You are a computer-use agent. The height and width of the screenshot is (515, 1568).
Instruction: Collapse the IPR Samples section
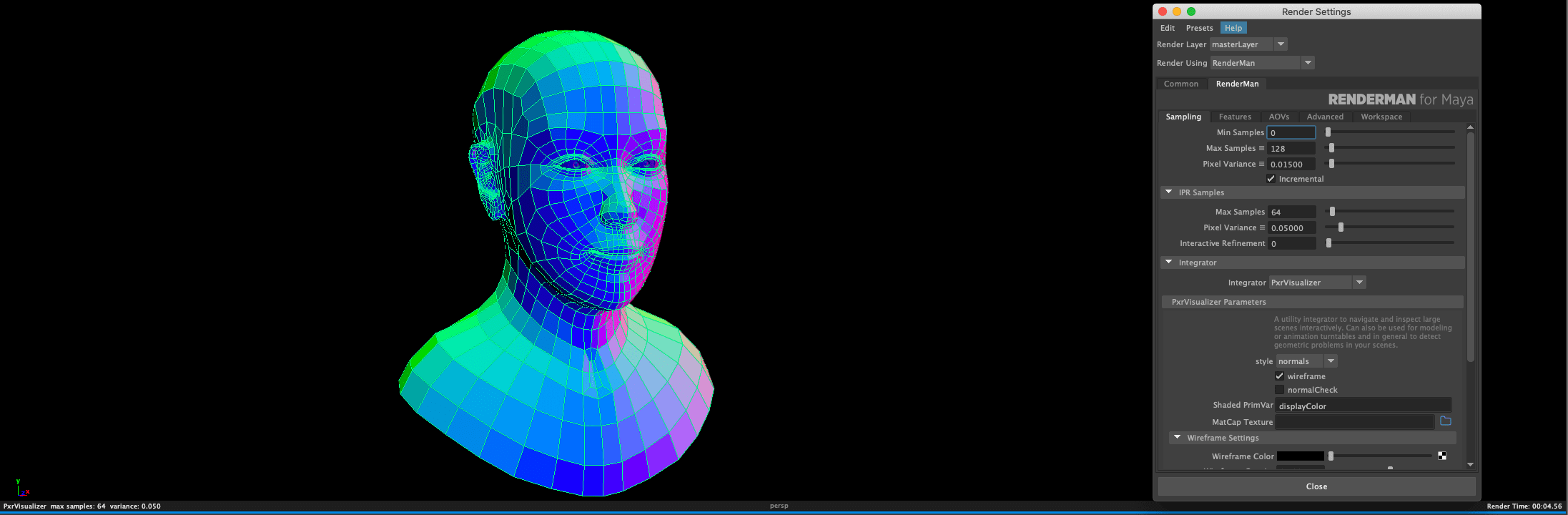click(x=1169, y=192)
